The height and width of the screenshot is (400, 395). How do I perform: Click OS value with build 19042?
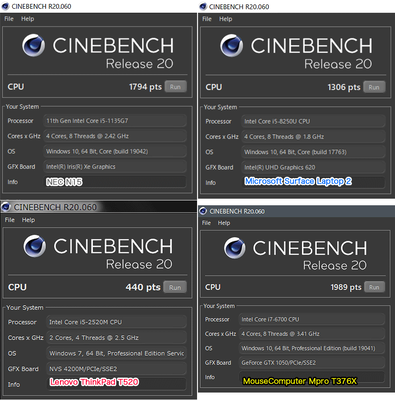(x=115, y=151)
